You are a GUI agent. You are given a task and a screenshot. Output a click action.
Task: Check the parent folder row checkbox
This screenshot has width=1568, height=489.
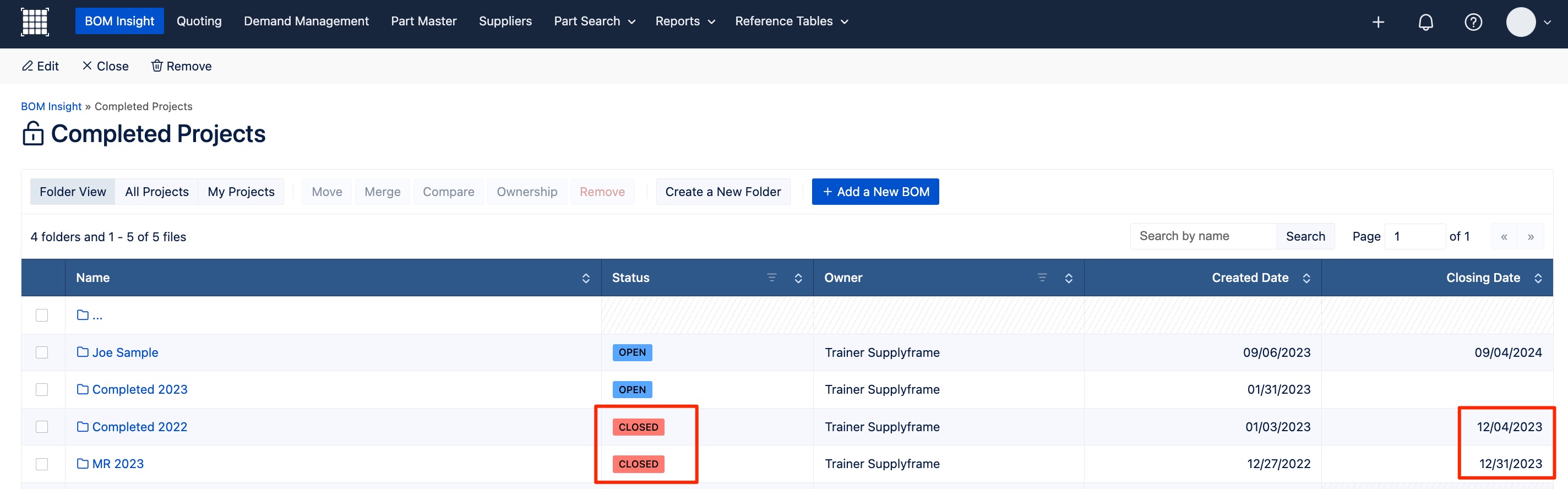click(x=42, y=315)
